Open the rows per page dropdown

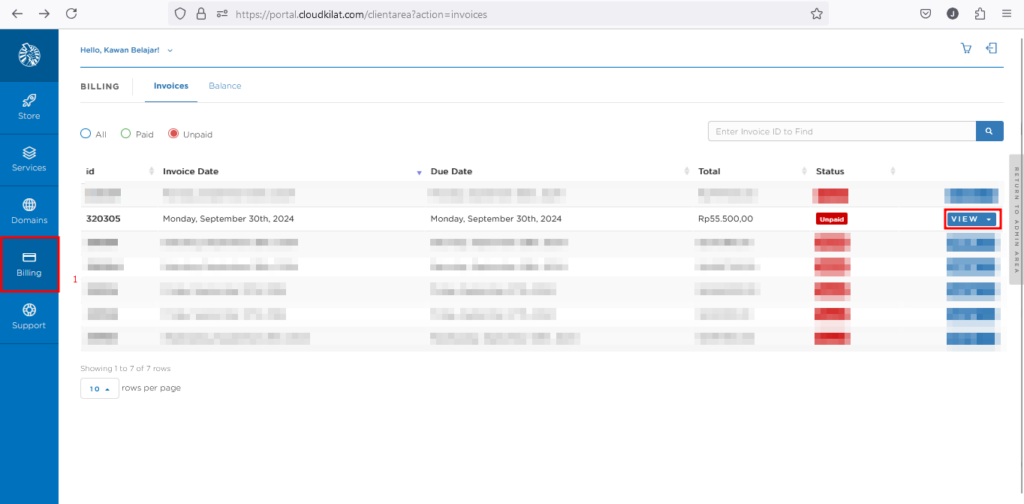tap(99, 388)
